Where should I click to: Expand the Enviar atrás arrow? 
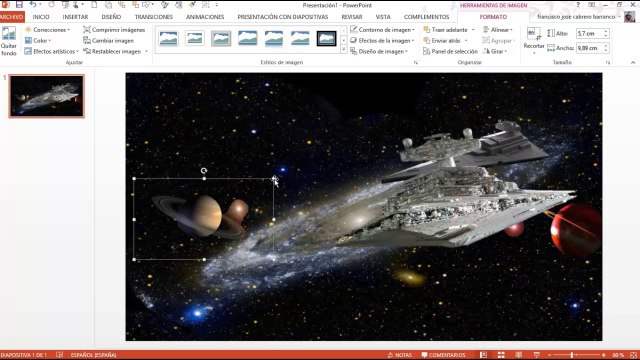click(x=466, y=40)
